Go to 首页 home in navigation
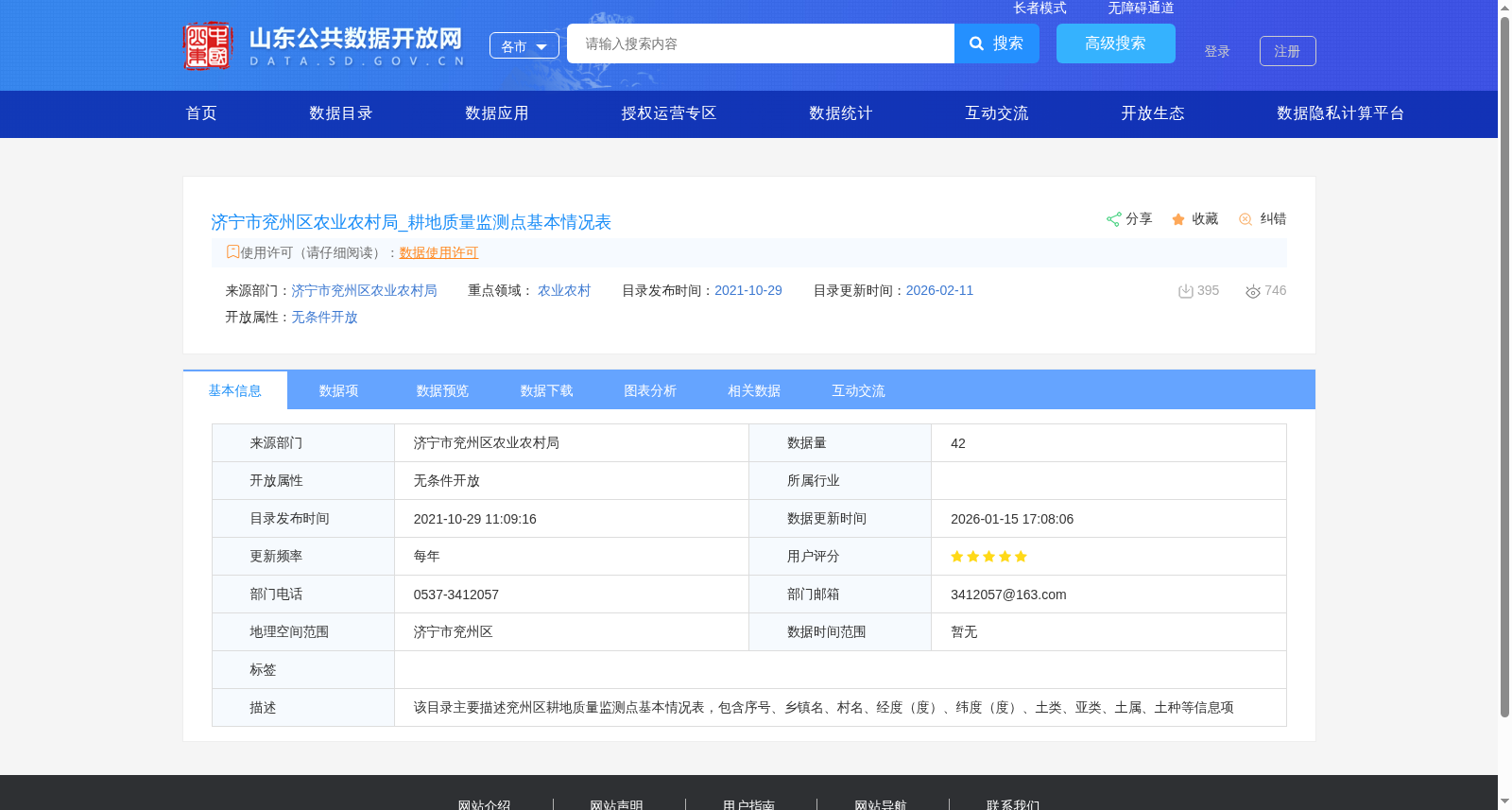Screen dimensions: 1512x810 coord(201,113)
